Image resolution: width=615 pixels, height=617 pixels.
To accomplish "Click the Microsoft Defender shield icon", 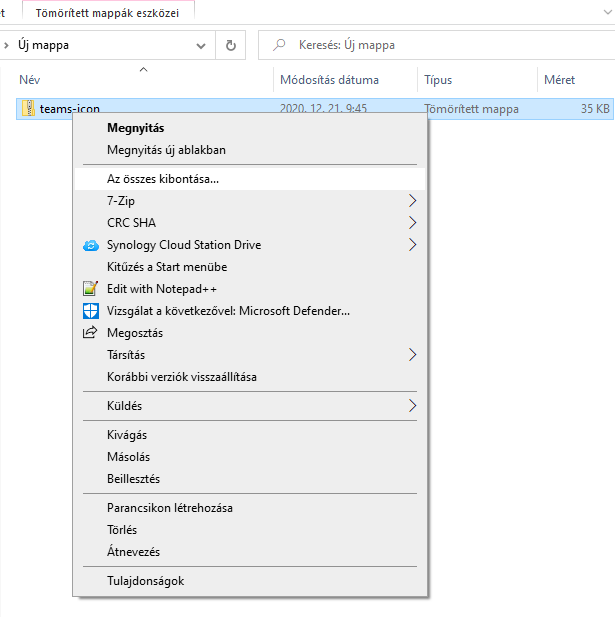I will [x=90, y=311].
